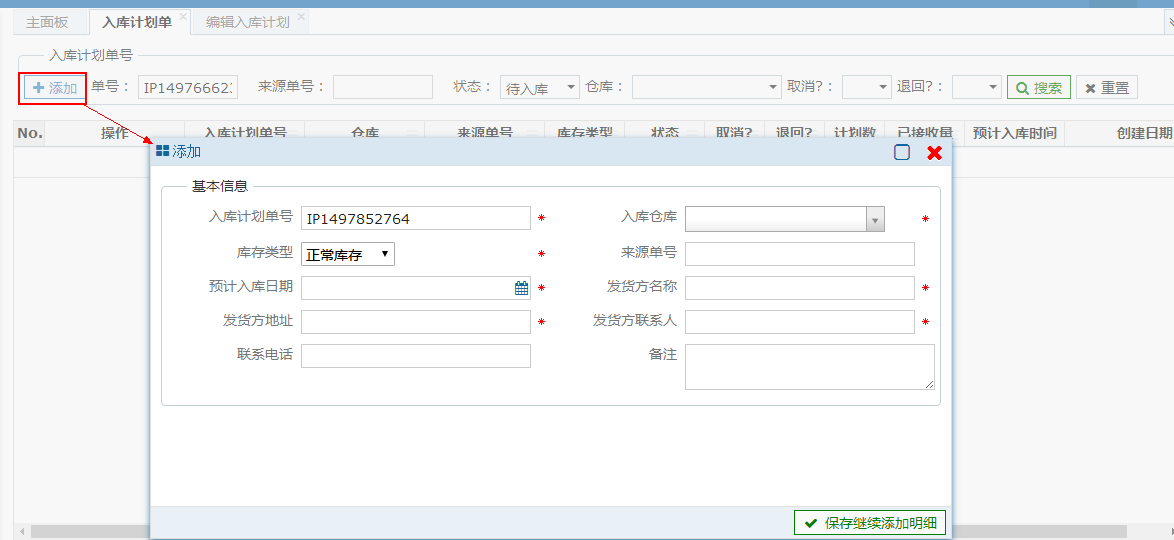Open the 取消? filter dropdown
This screenshot has width=1174, height=540.
(x=867, y=87)
